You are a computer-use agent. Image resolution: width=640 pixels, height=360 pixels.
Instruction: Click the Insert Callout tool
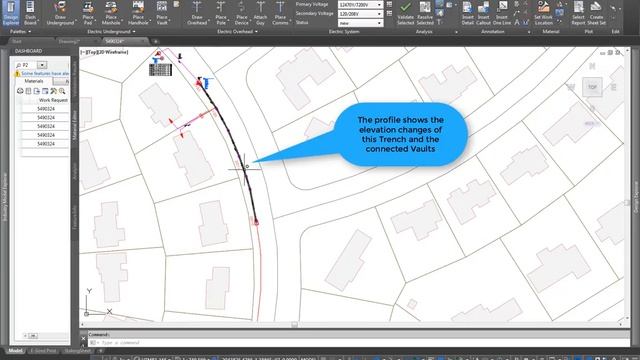483,13
